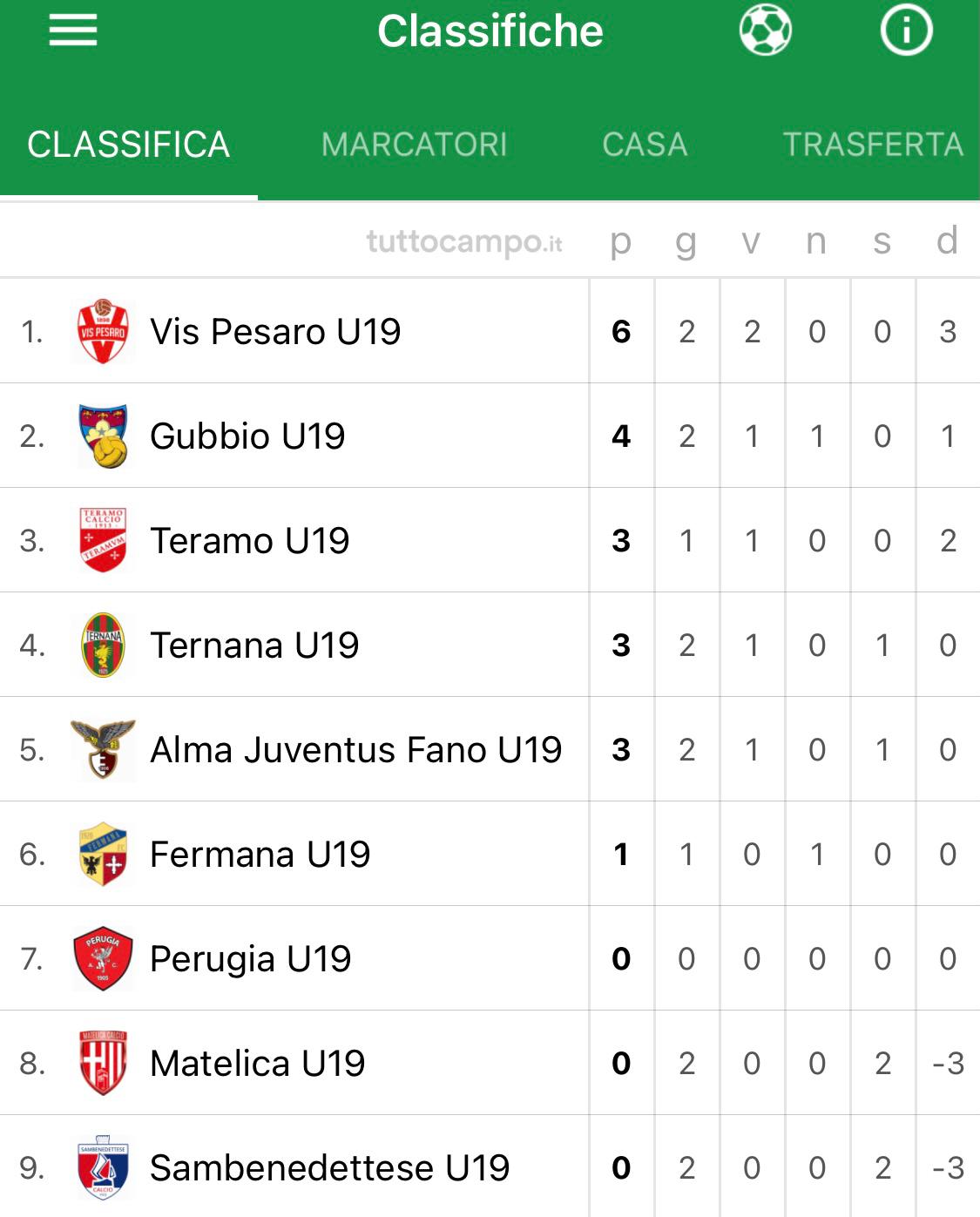This screenshot has height=1217, width=980.
Task: Tap the Ternana team crest
Action: [x=103, y=645]
